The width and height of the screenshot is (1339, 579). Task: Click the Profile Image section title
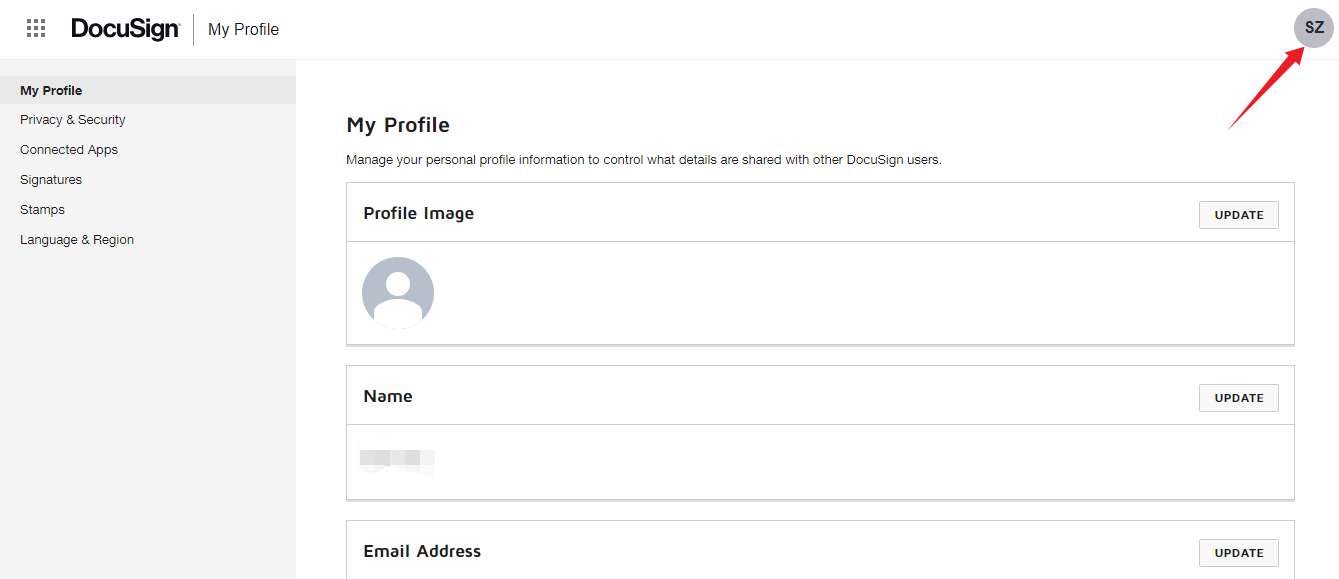pos(418,213)
